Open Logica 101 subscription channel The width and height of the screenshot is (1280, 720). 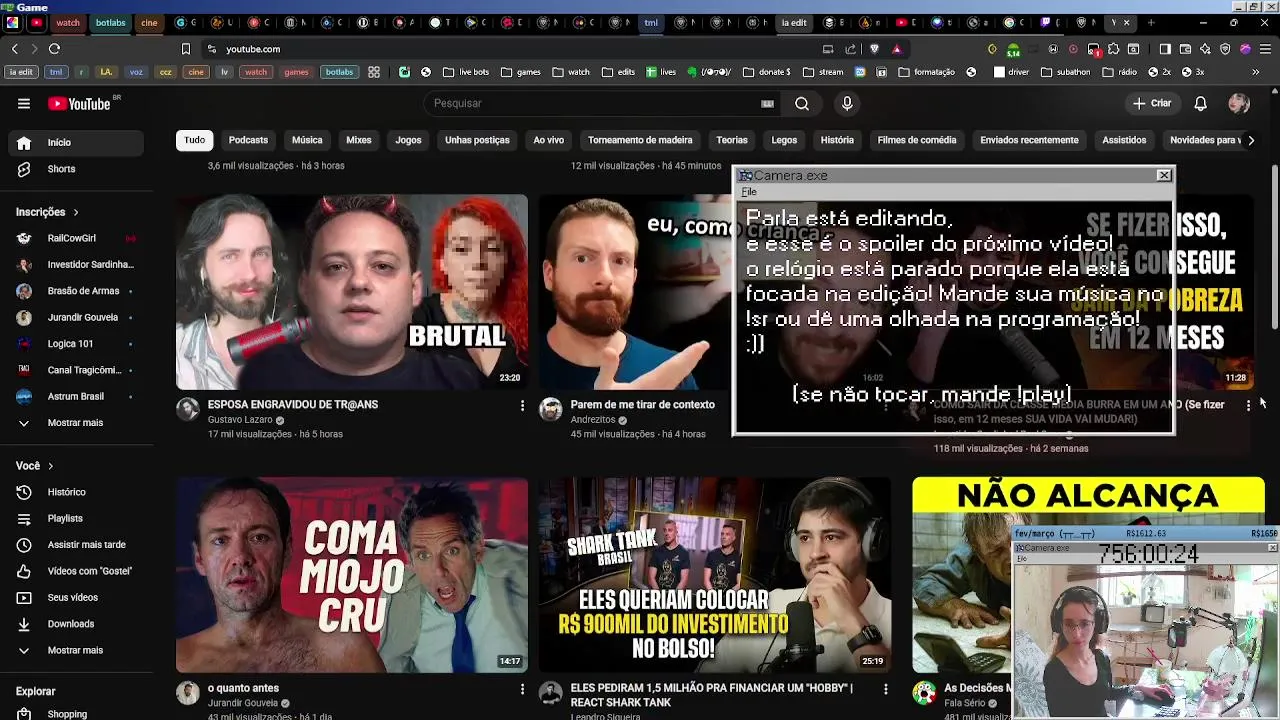tap(77, 344)
